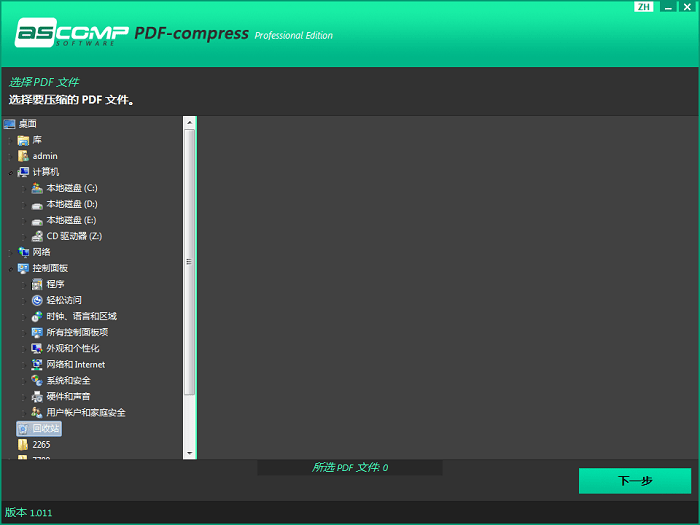This screenshot has height=525, width=700.
Task: Select the 系统和安全 label
Action: (68, 381)
